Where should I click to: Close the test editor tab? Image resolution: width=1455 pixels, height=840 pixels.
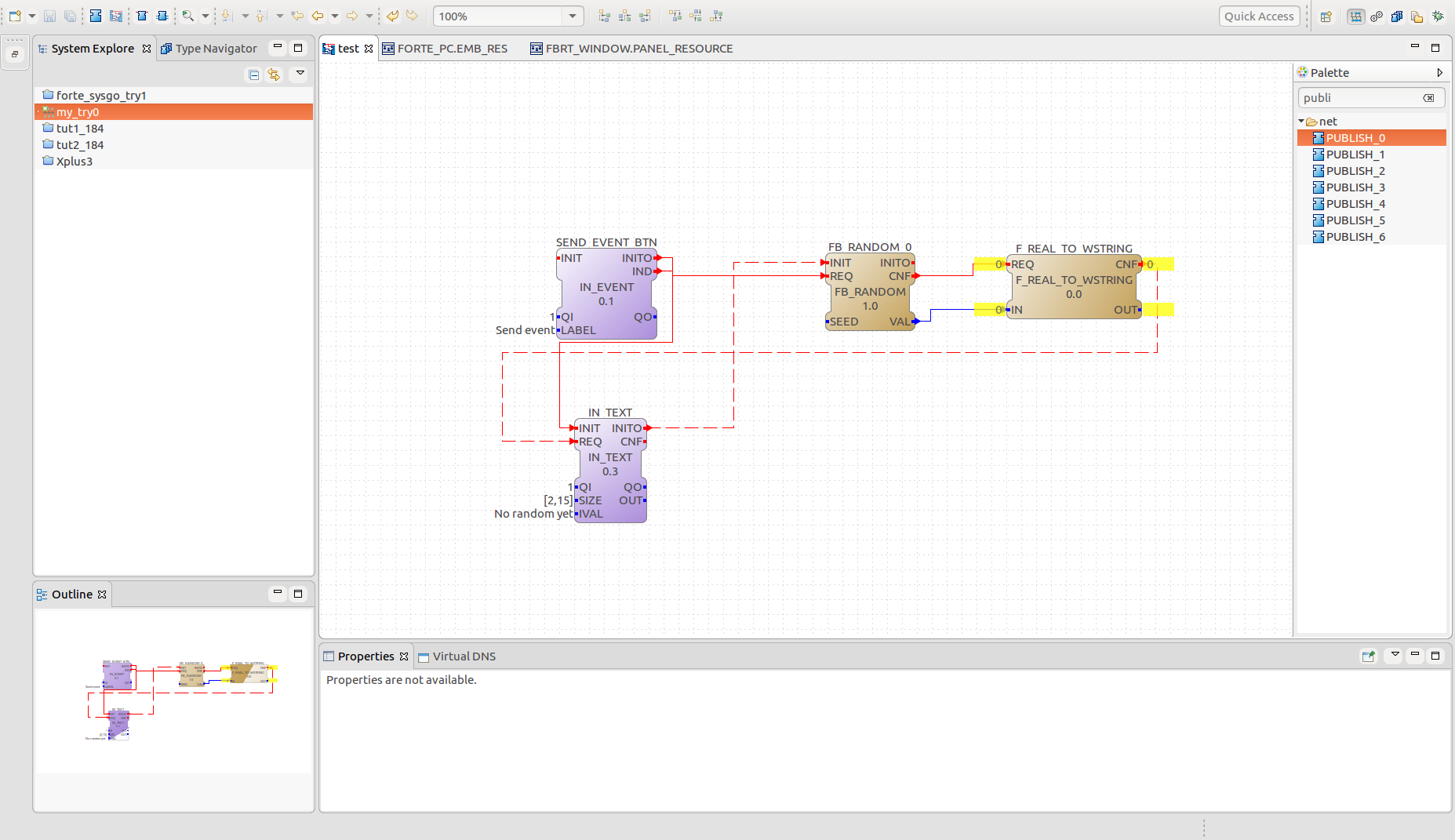(x=369, y=49)
